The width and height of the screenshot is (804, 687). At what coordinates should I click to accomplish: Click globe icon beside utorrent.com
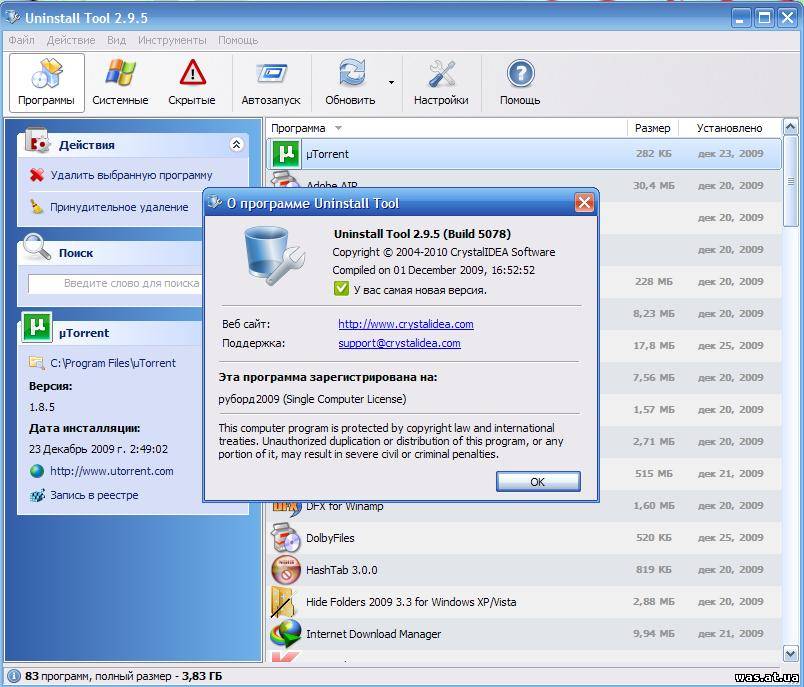click(x=37, y=471)
